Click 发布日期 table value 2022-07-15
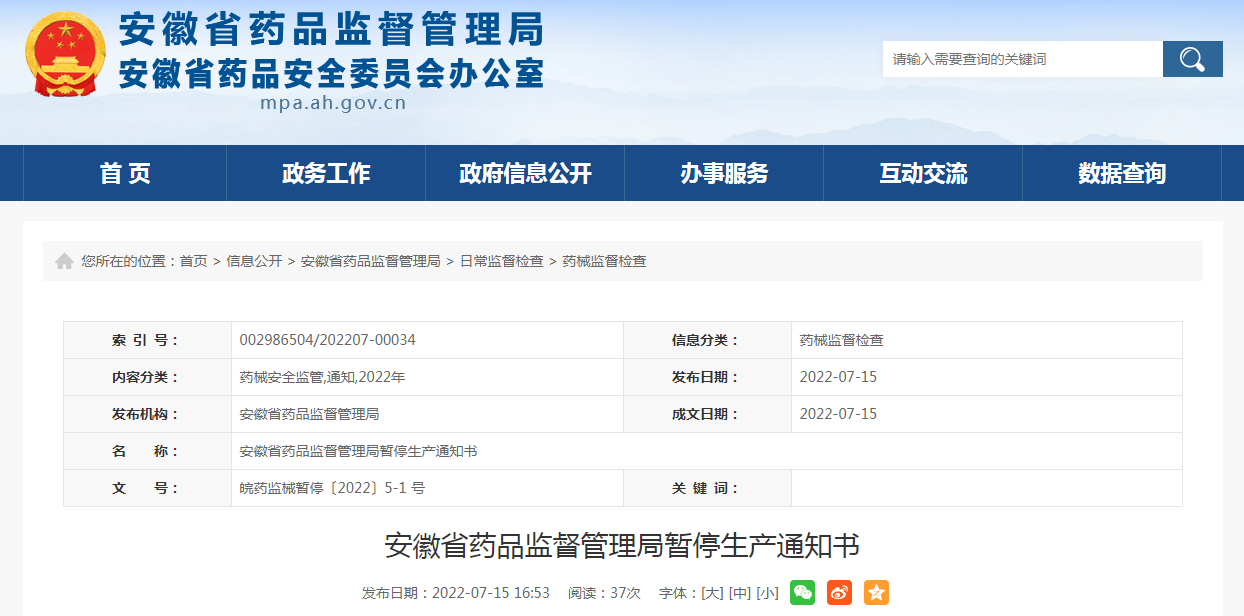The height and width of the screenshot is (616, 1244). click(838, 377)
